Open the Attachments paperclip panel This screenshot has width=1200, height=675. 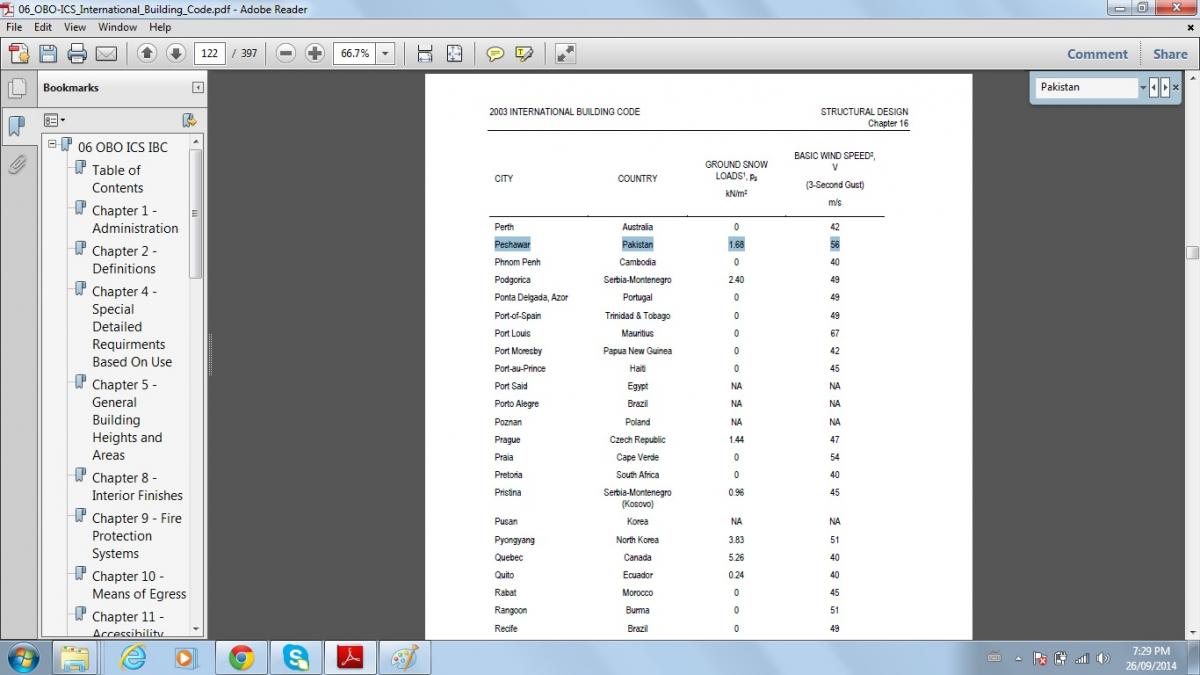(x=17, y=164)
